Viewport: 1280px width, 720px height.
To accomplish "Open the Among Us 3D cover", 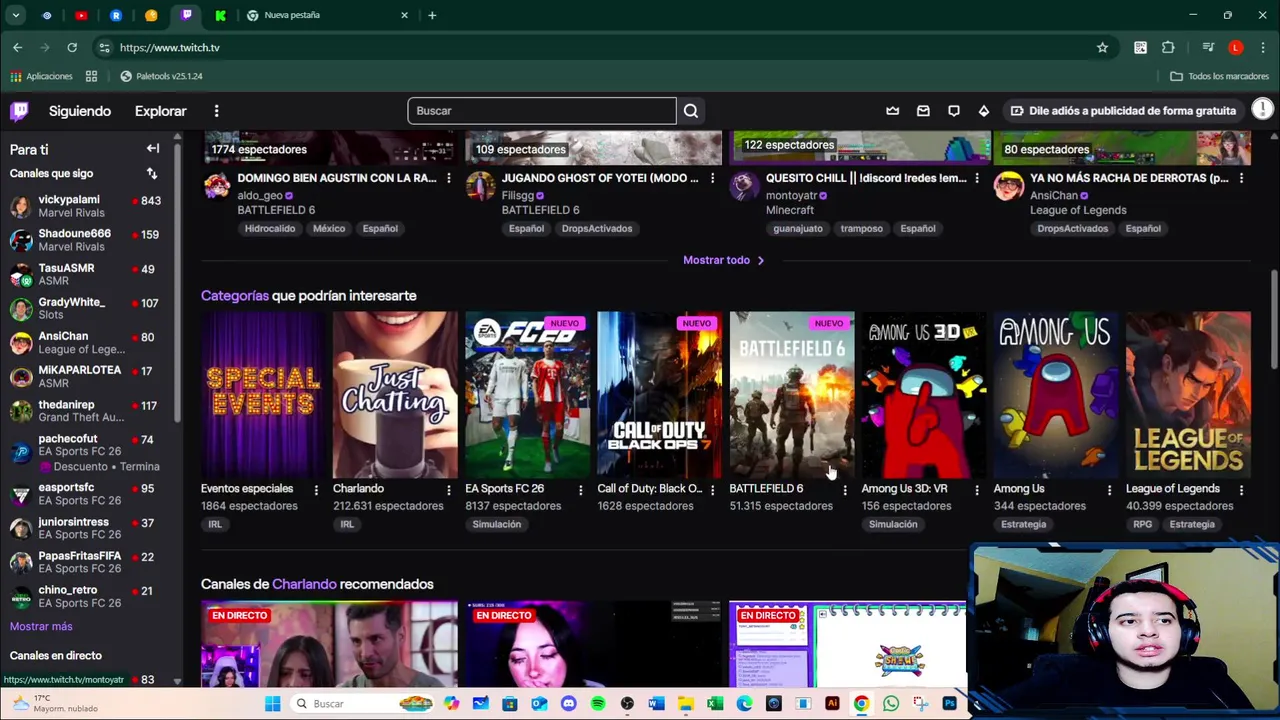I will [x=924, y=395].
